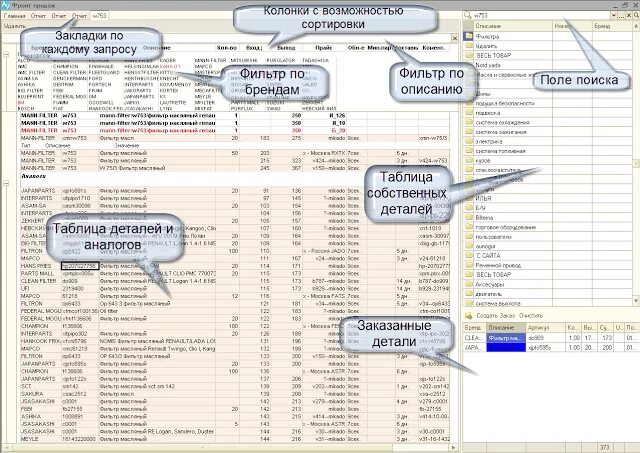This screenshot has width=640, height=453.
Task: Click the folder icon of the Фильтра row
Action: 469,36
